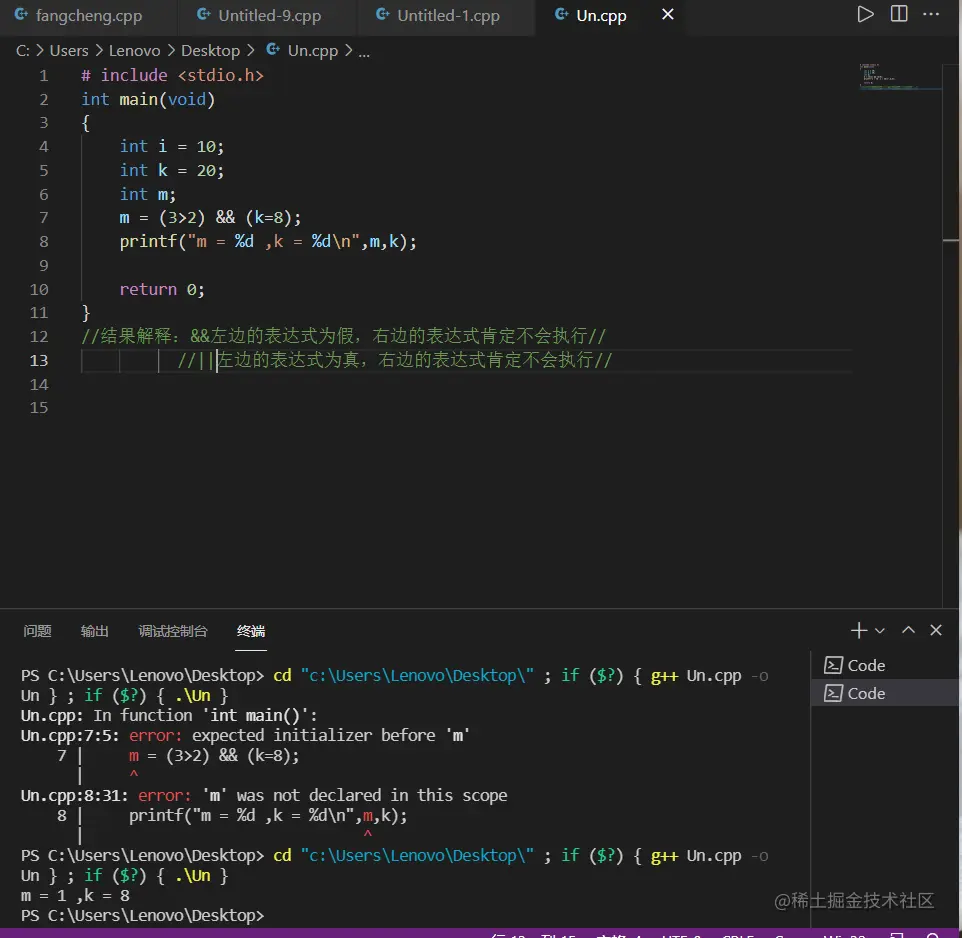Screen dimensions: 962x938
Task: Click line number 7 in the gutter
Action: [44, 218]
